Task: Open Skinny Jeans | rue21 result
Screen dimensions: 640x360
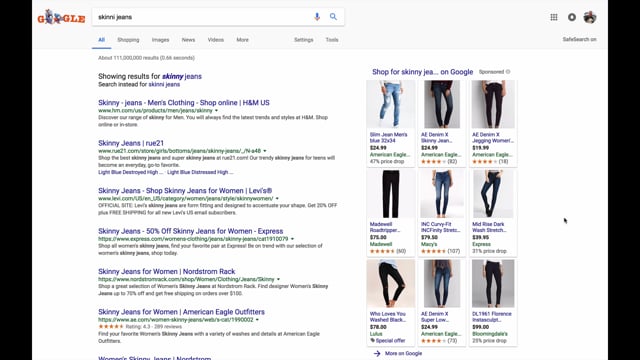Action: pos(131,143)
